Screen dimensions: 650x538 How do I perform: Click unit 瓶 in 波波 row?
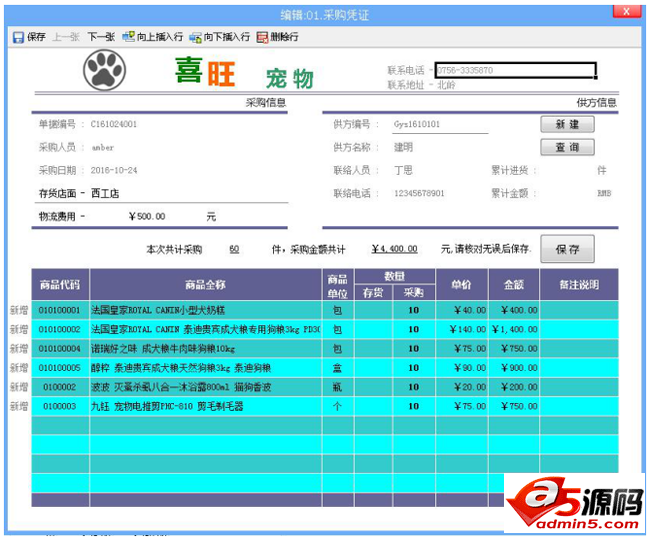[x=337, y=387]
